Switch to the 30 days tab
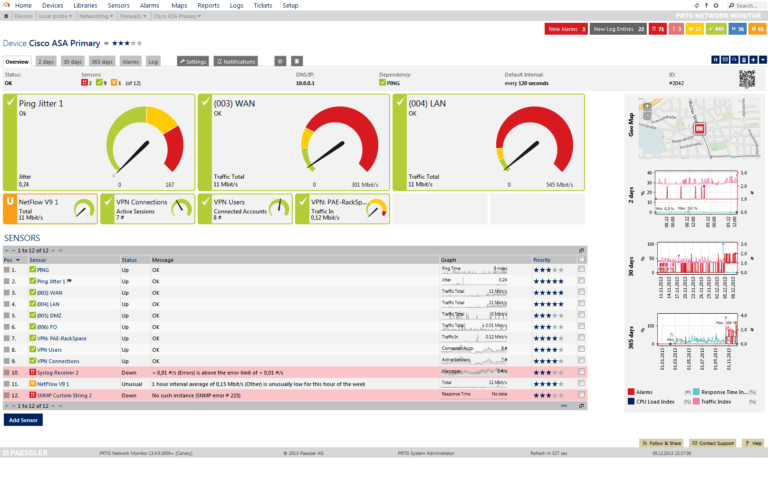 click(x=73, y=61)
